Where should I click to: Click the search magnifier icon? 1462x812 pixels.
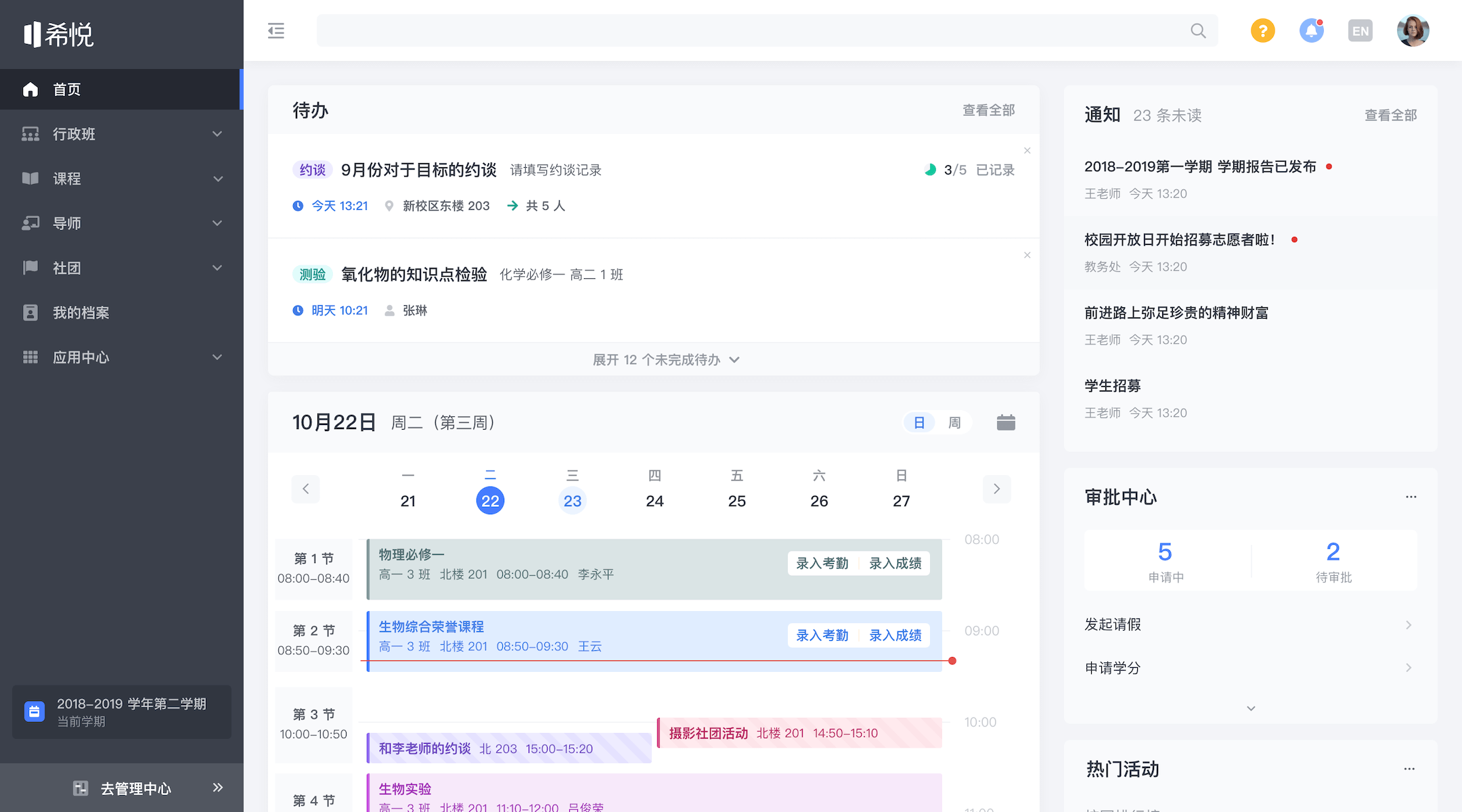tap(1198, 30)
